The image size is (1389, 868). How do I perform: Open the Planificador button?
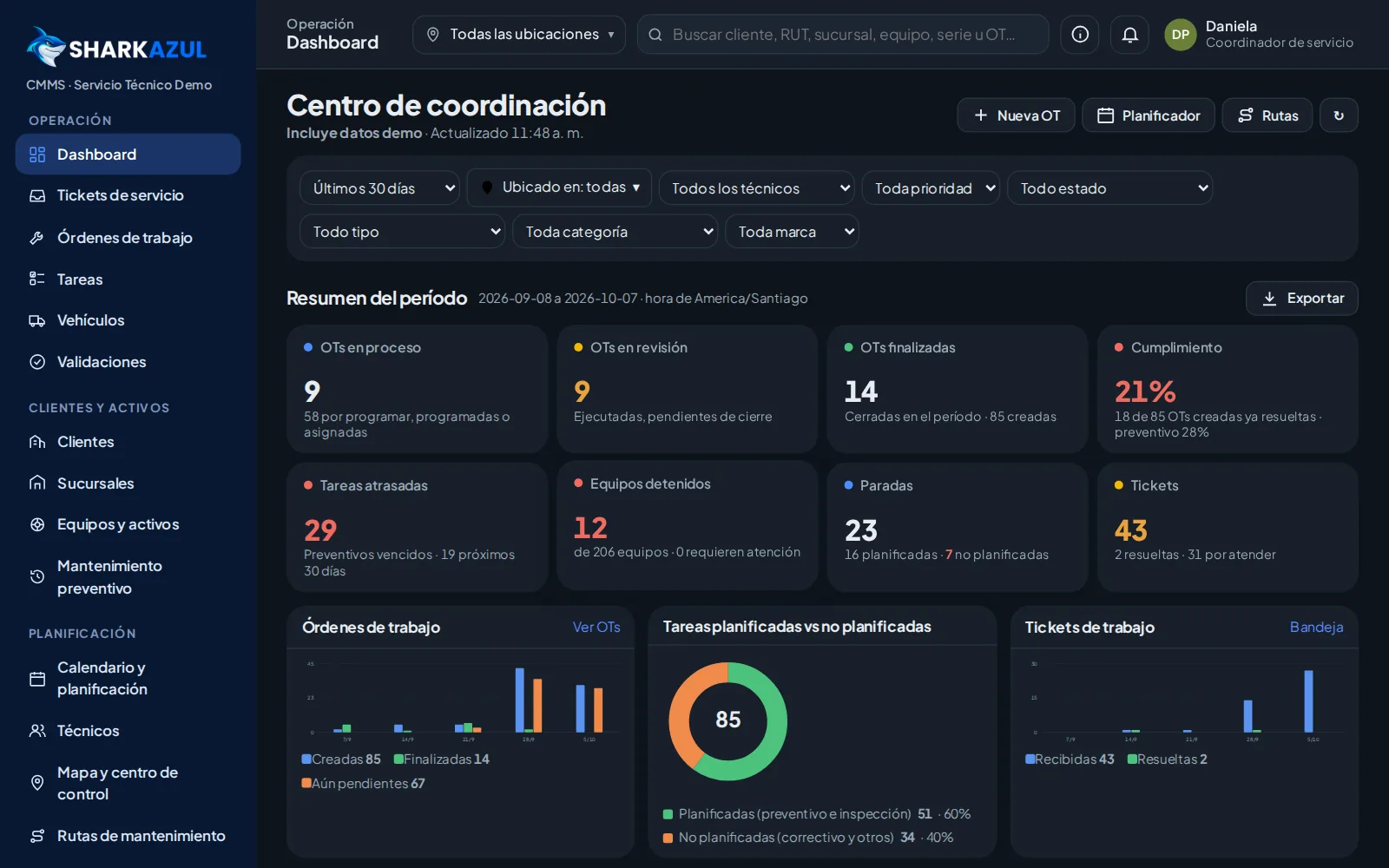[x=1148, y=115]
